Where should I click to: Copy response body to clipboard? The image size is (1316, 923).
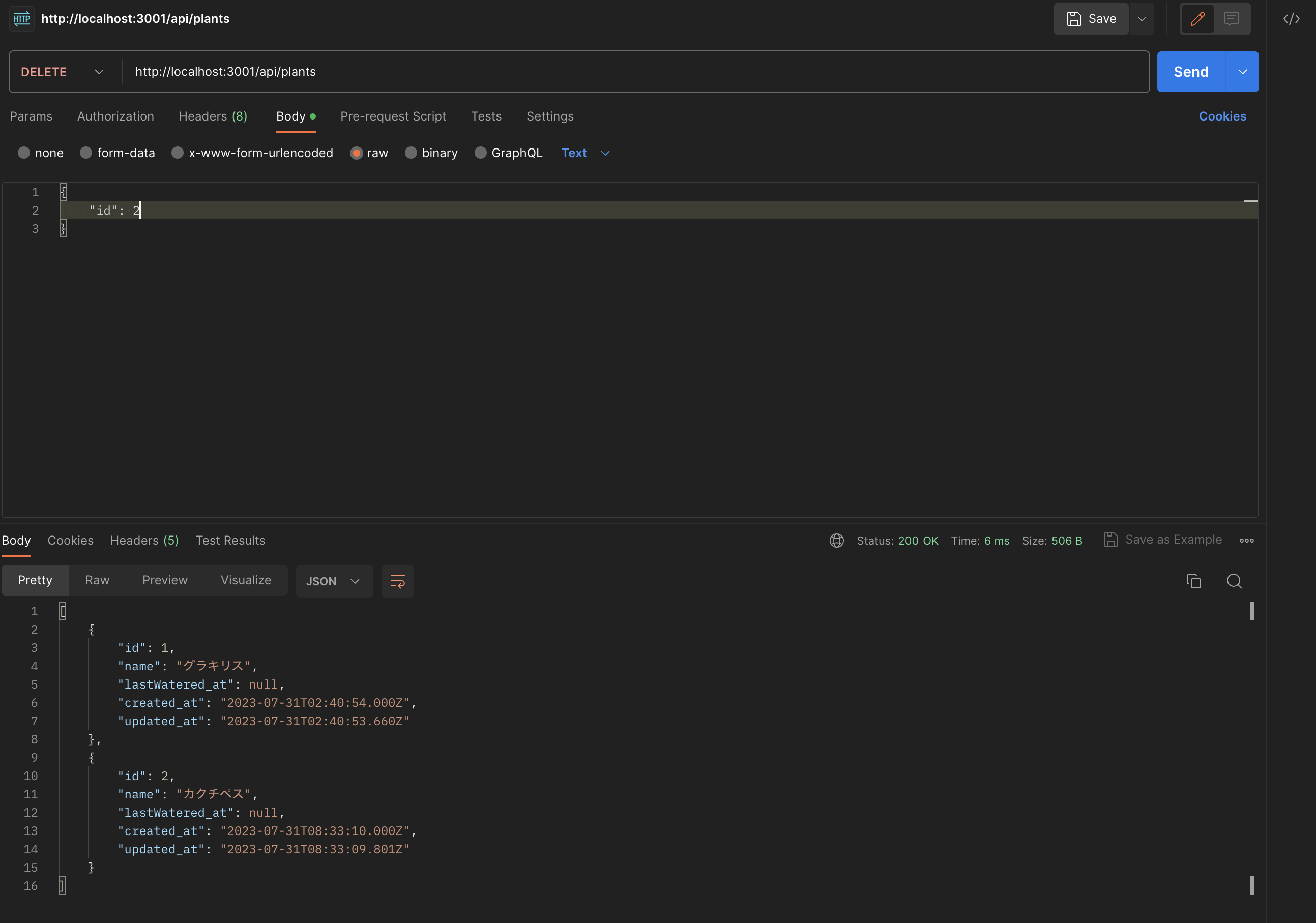click(x=1193, y=581)
